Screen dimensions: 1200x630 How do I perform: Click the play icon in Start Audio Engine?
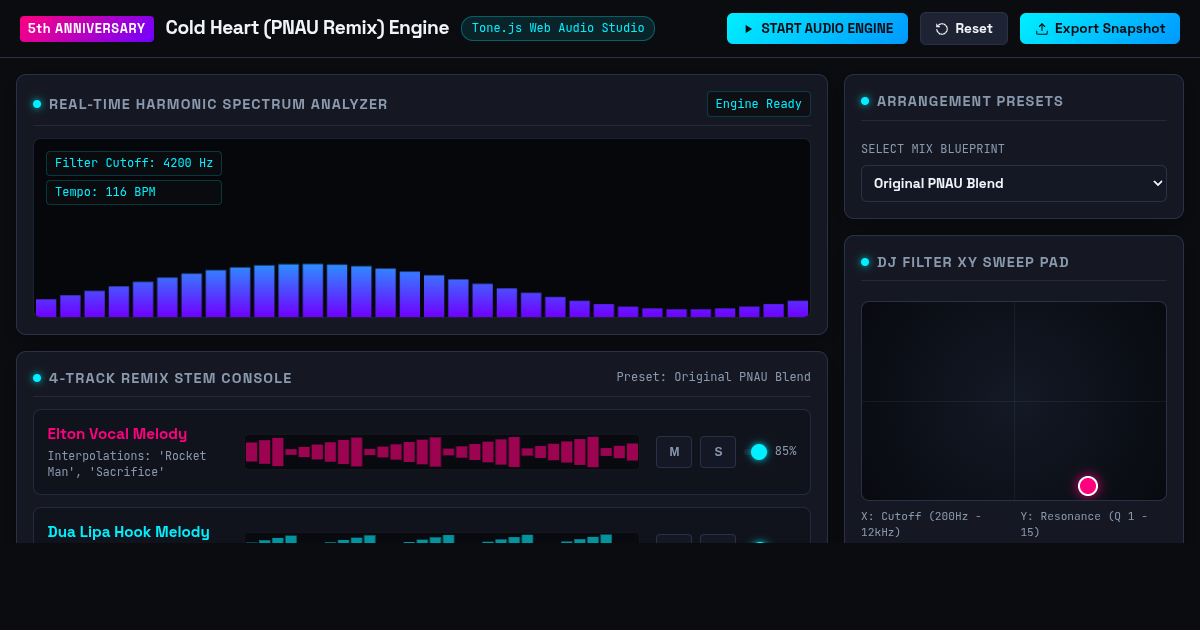[x=748, y=29]
